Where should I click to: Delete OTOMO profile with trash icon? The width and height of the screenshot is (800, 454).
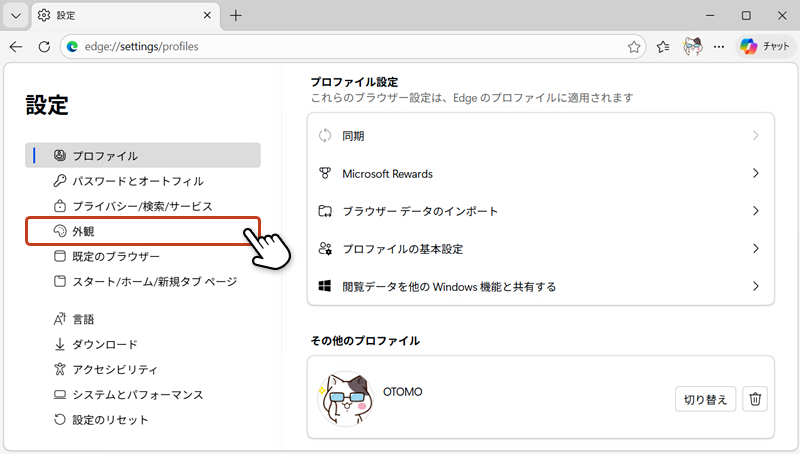756,399
